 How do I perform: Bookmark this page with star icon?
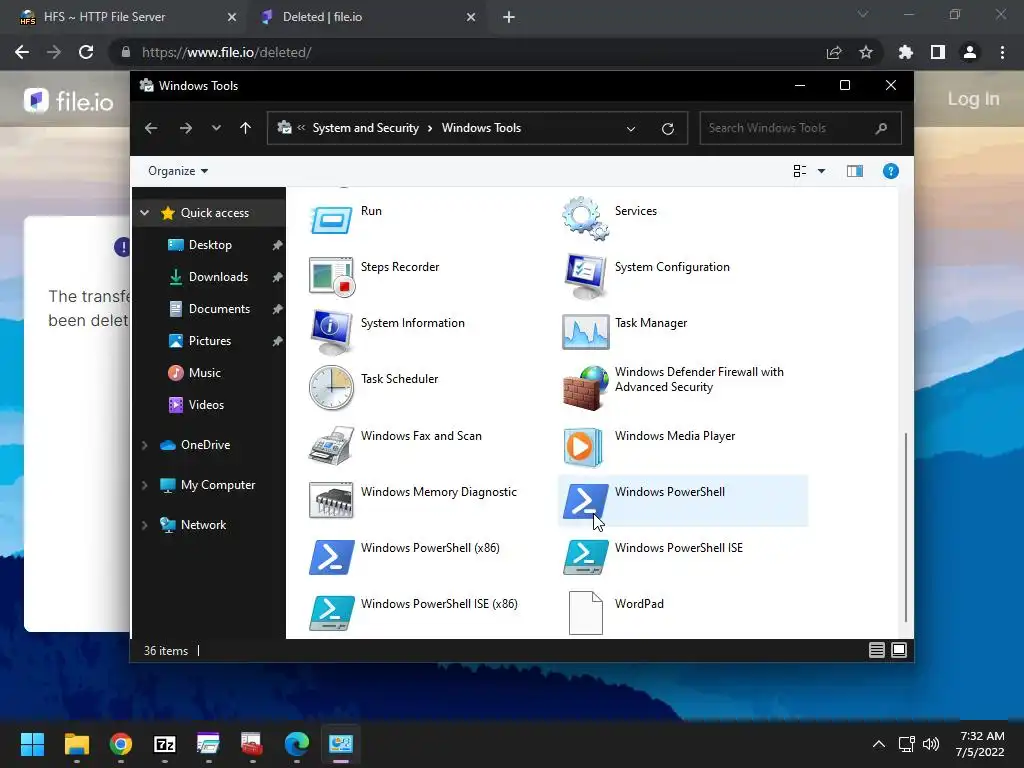866,52
